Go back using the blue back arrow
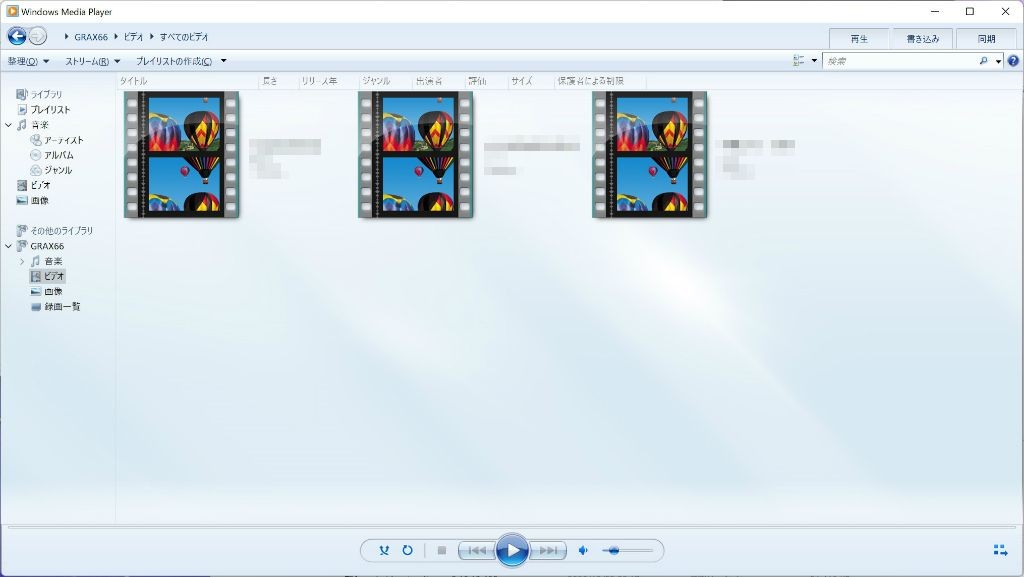This screenshot has height=577, width=1024. (18, 37)
